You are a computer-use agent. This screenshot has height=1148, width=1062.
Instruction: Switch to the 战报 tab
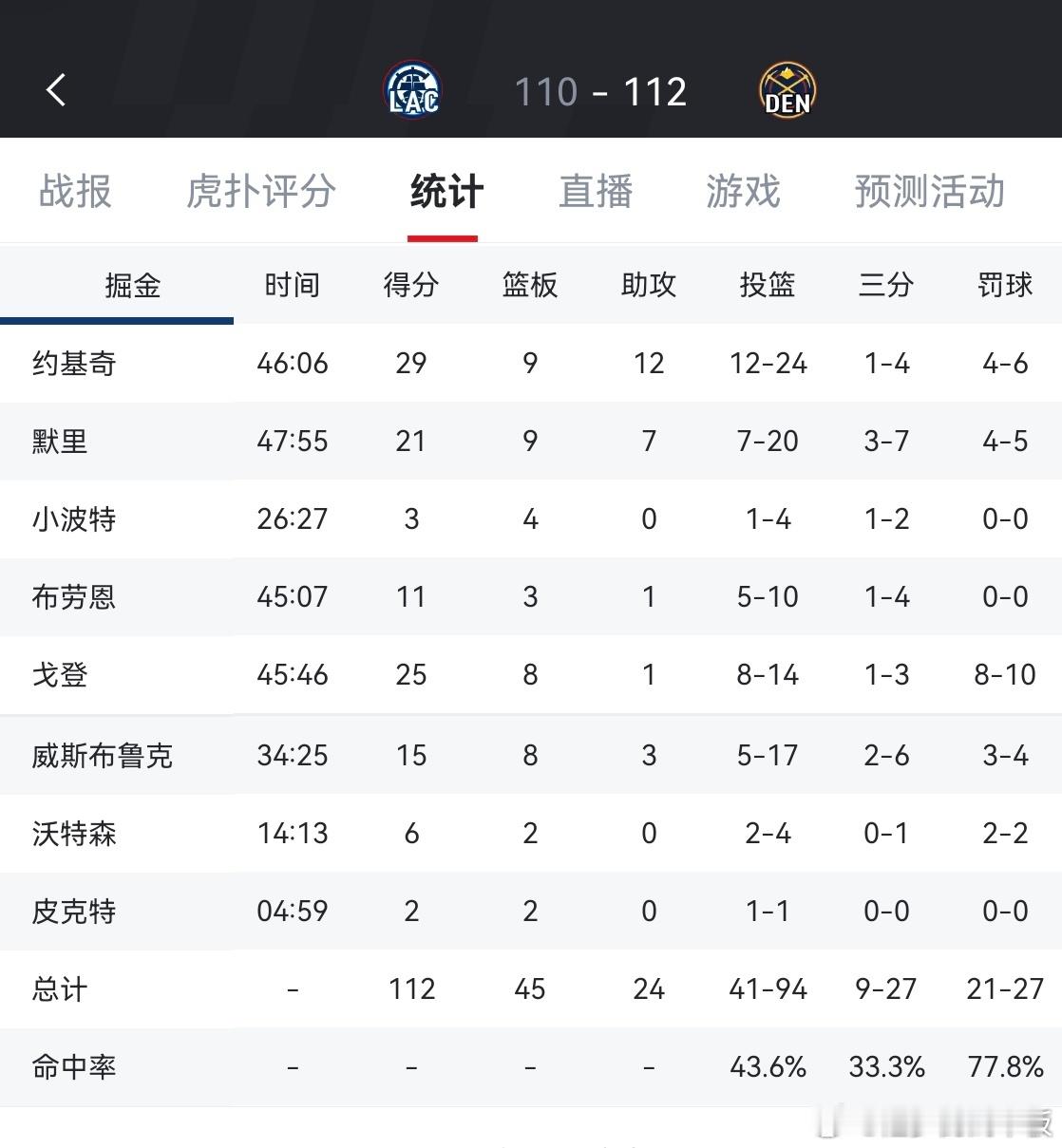click(x=75, y=191)
